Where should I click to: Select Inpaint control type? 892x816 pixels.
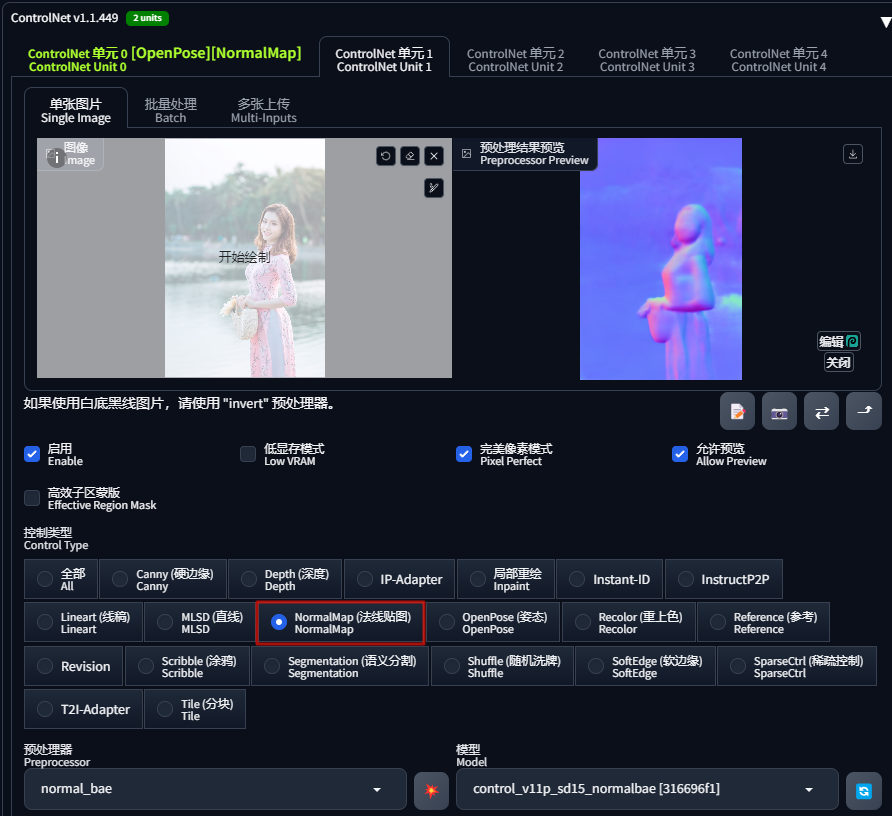506,579
